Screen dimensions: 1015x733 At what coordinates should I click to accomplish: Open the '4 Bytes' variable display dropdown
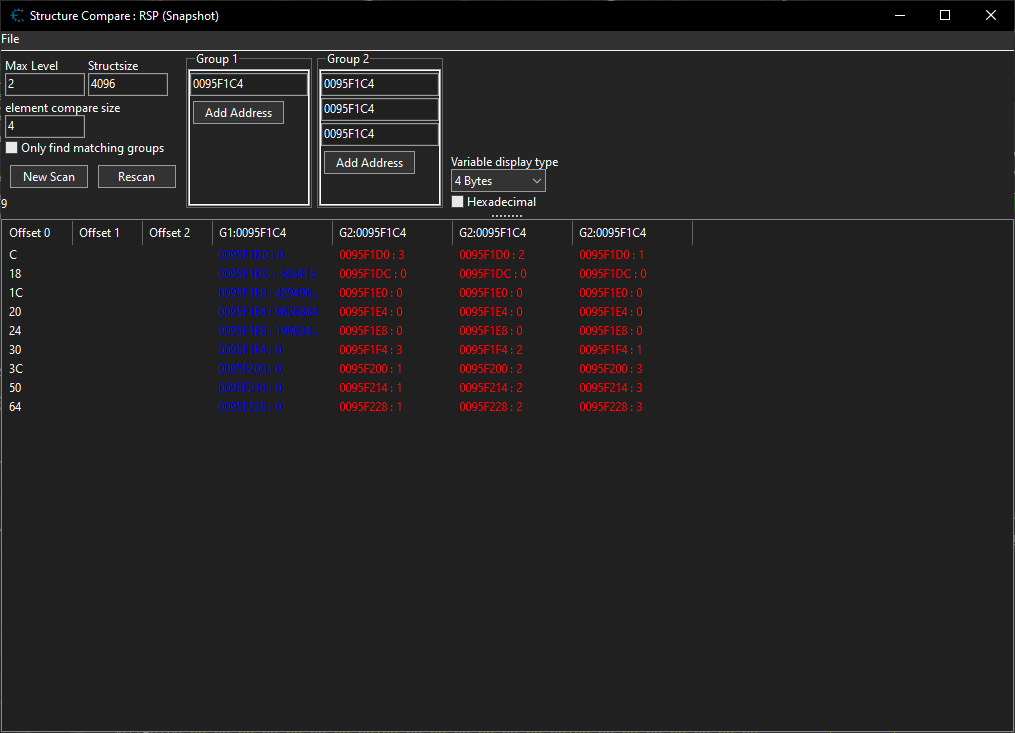click(x=497, y=180)
